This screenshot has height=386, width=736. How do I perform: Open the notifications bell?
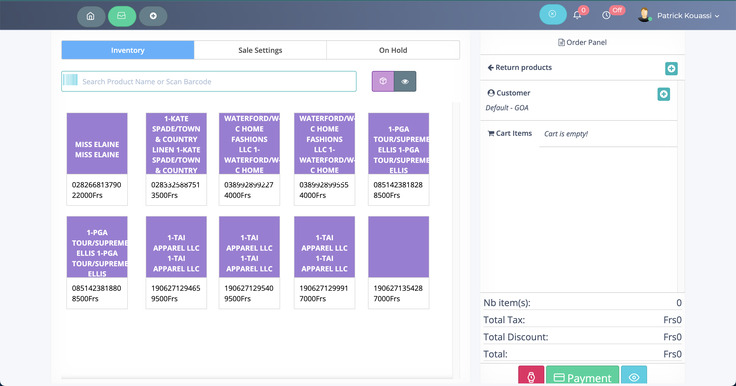(x=577, y=15)
